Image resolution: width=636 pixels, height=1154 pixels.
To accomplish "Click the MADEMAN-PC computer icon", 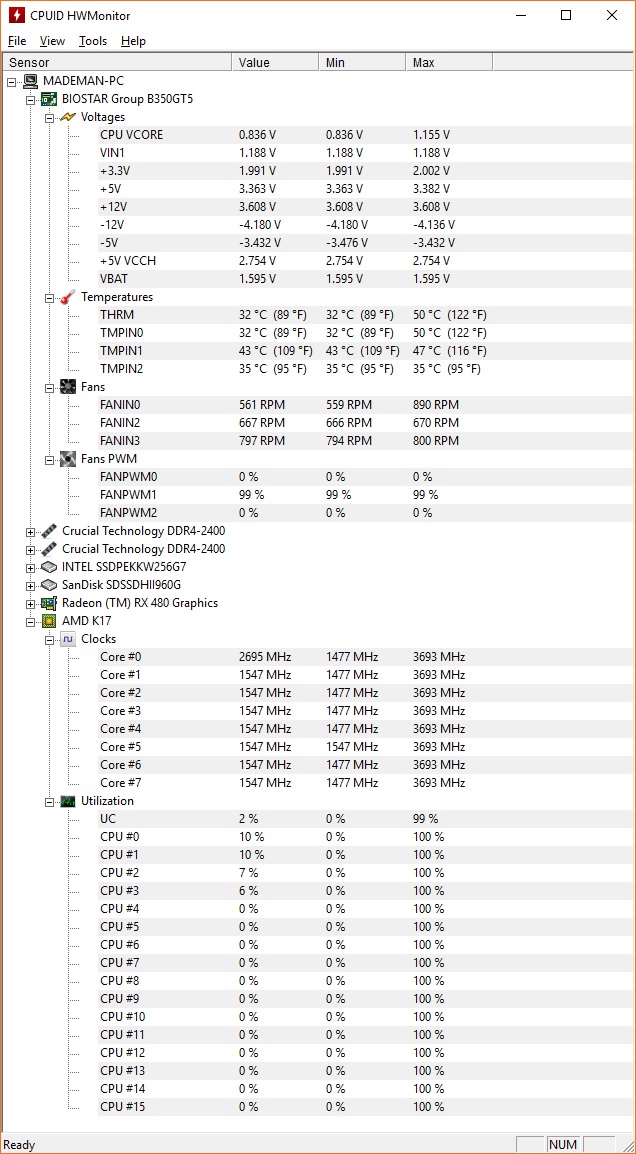I will point(30,81).
